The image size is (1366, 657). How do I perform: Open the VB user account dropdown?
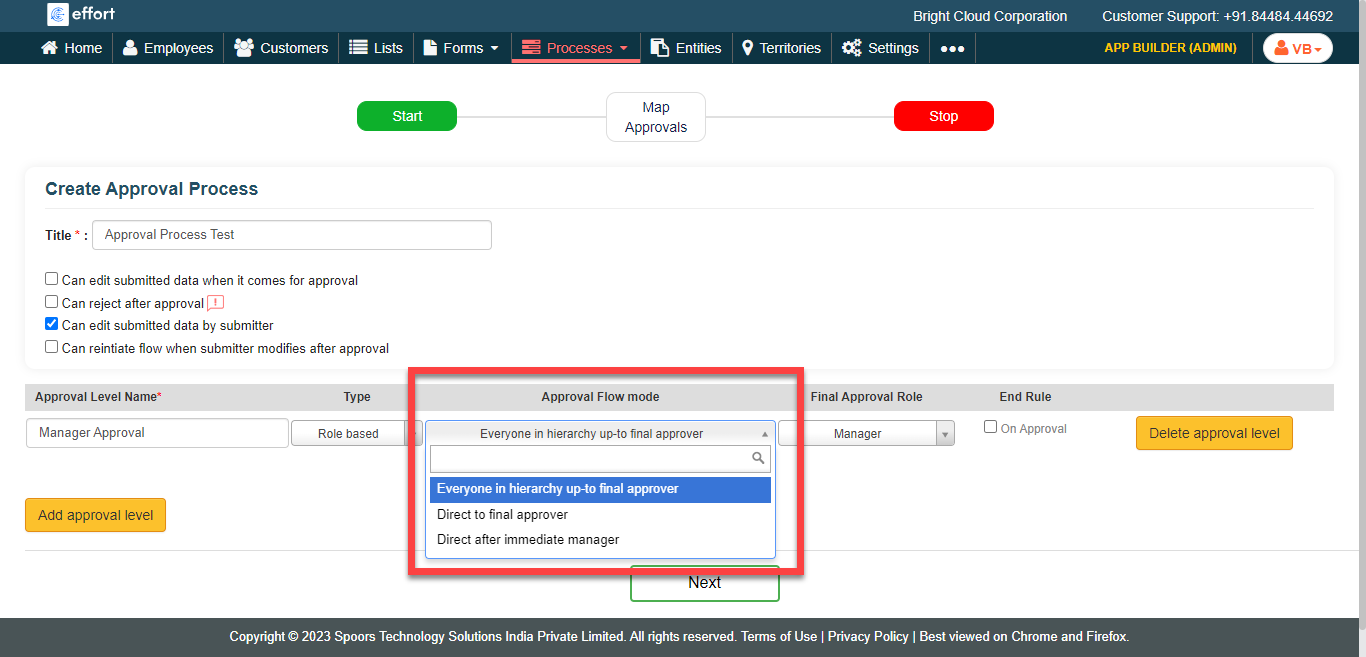[x=1297, y=48]
